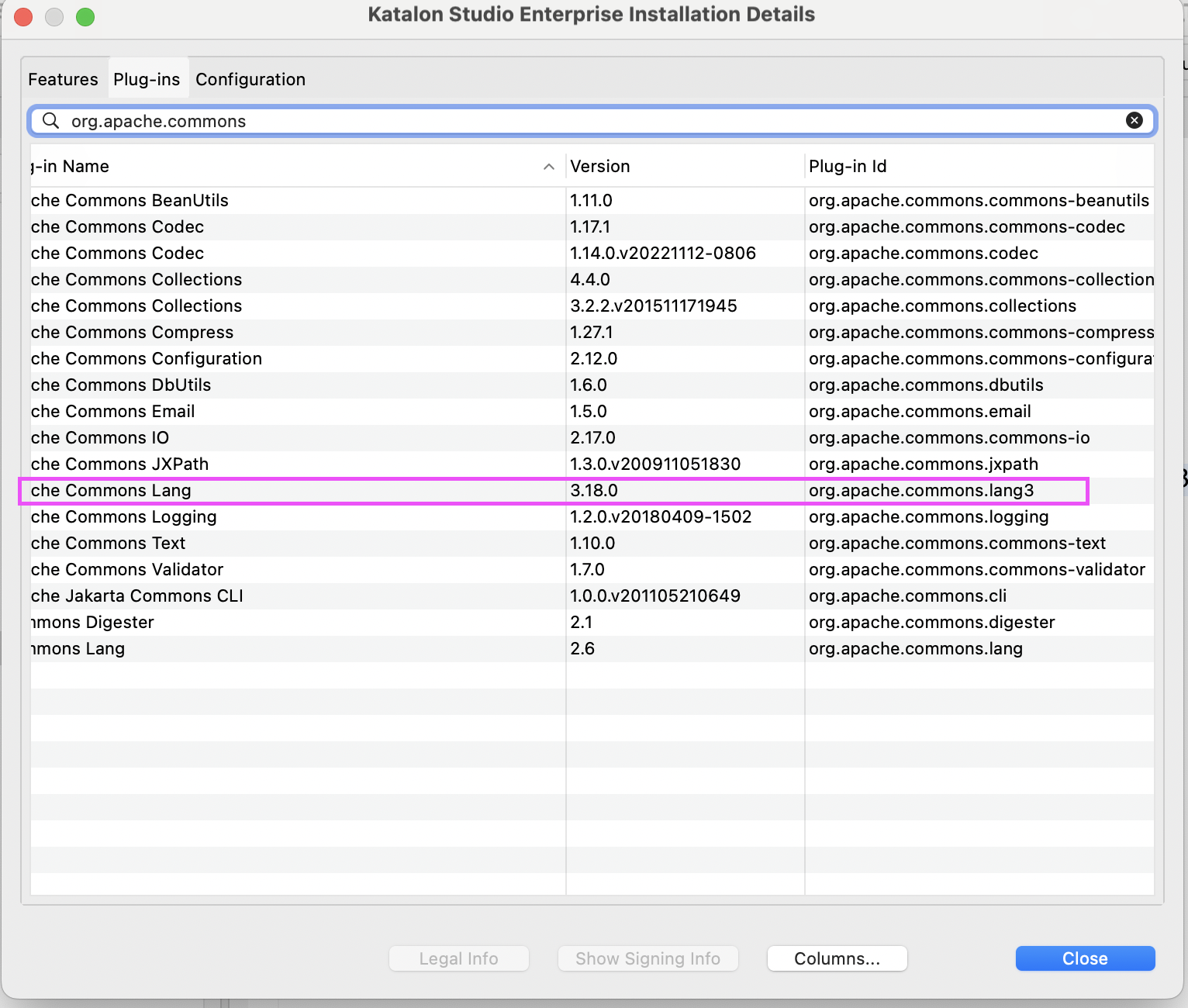Click the Legal Info button

coord(458,958)
